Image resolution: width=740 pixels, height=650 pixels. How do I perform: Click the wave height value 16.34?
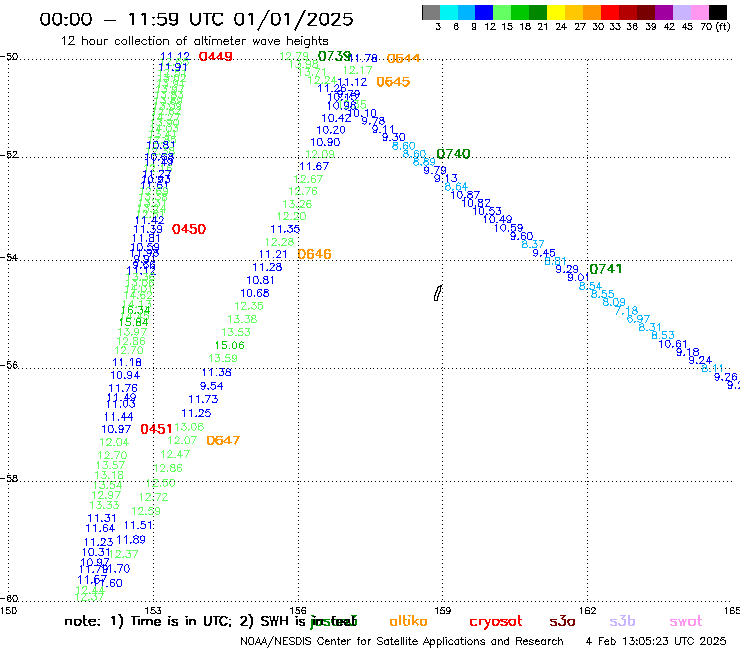pos(135,311)
